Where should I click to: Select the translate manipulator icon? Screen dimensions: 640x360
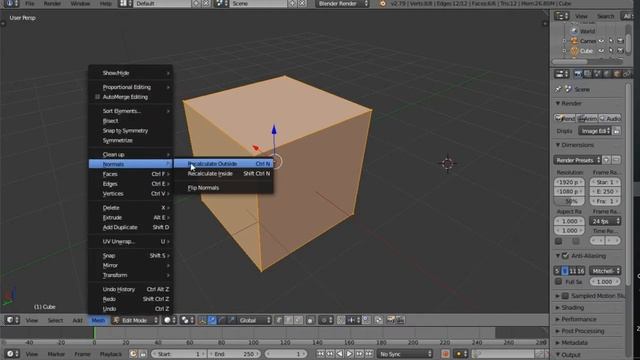click(212, 320)
